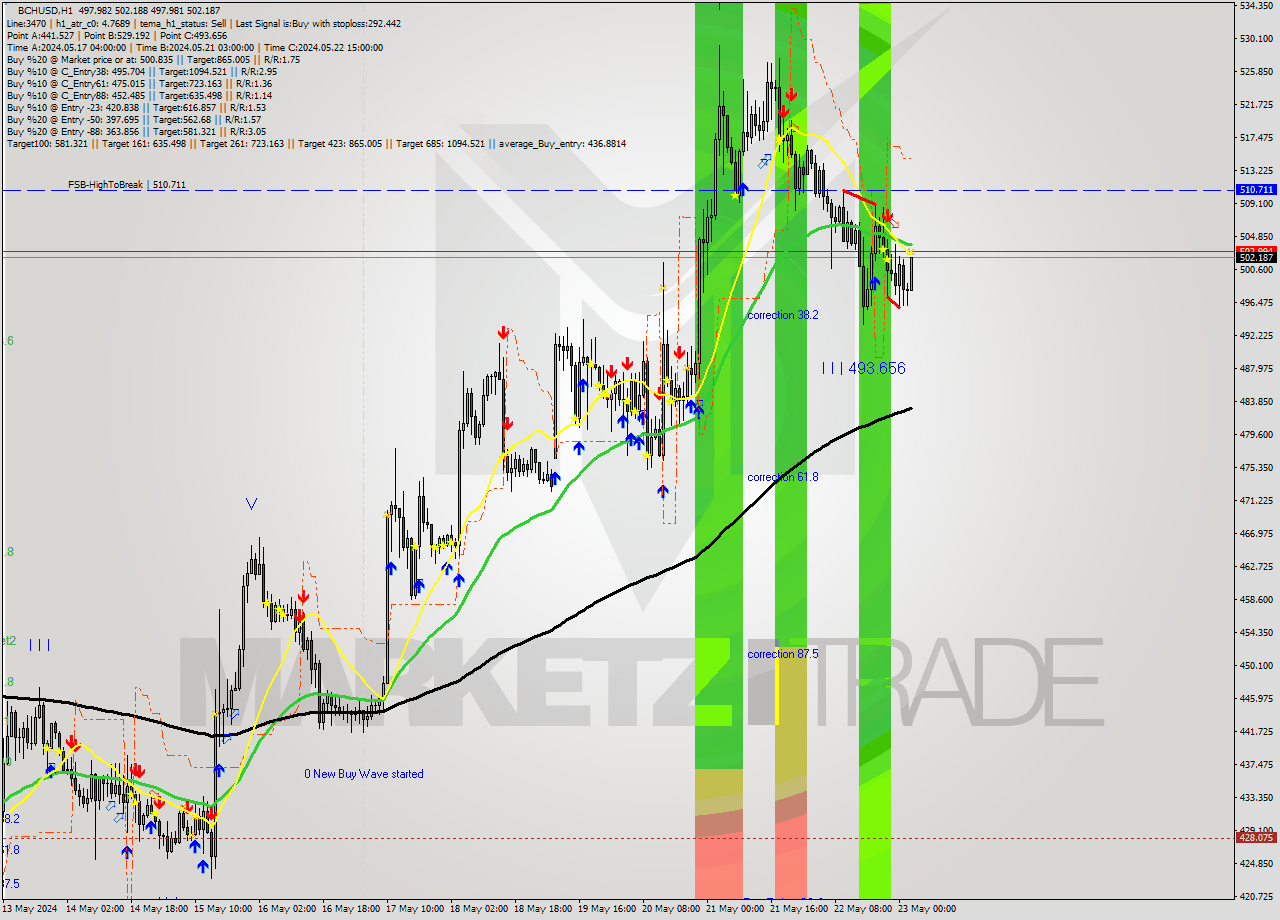Click '21 May 16:00' on the time axis
Image resolution: width=1280 pixels, height=920 pixels.
(799, 909)
